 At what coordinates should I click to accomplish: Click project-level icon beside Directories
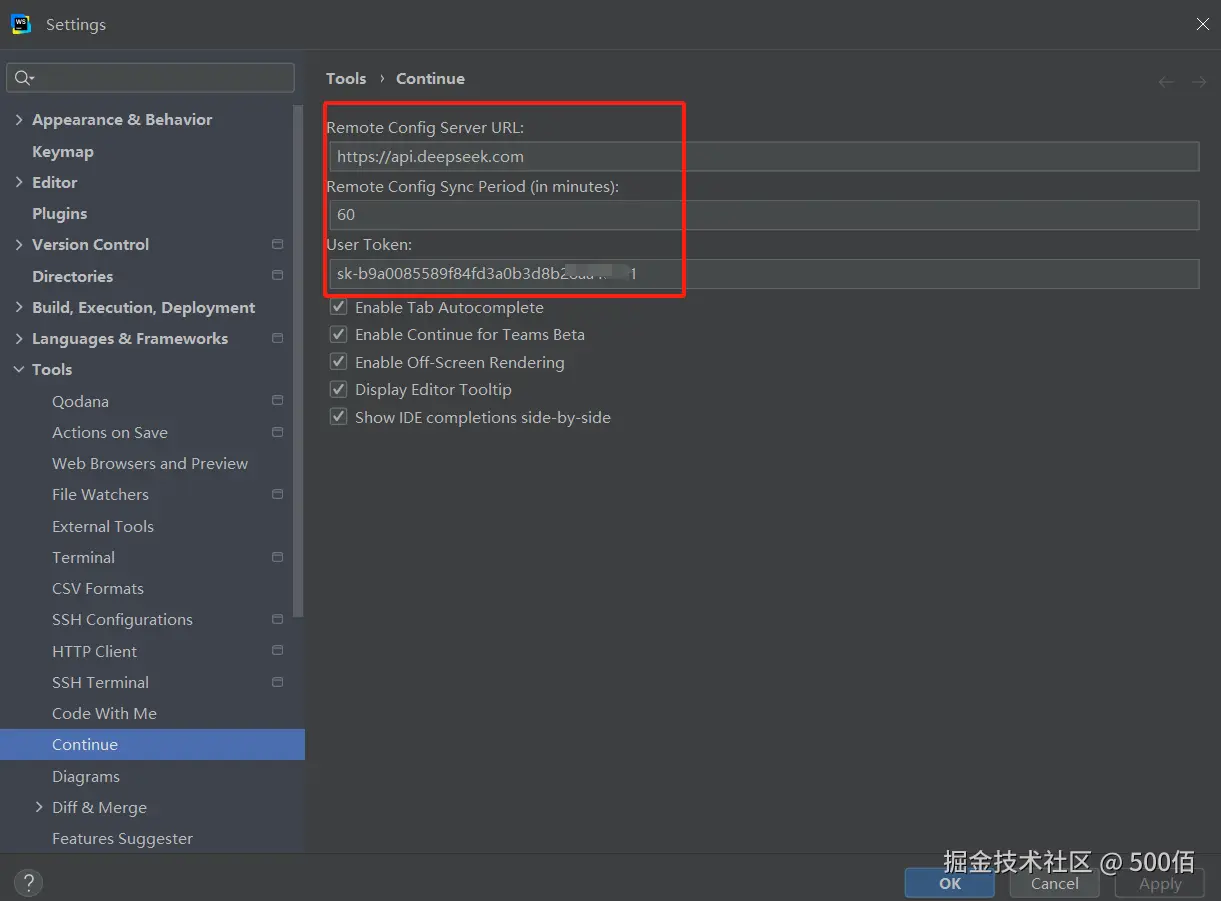pos(277,275)
